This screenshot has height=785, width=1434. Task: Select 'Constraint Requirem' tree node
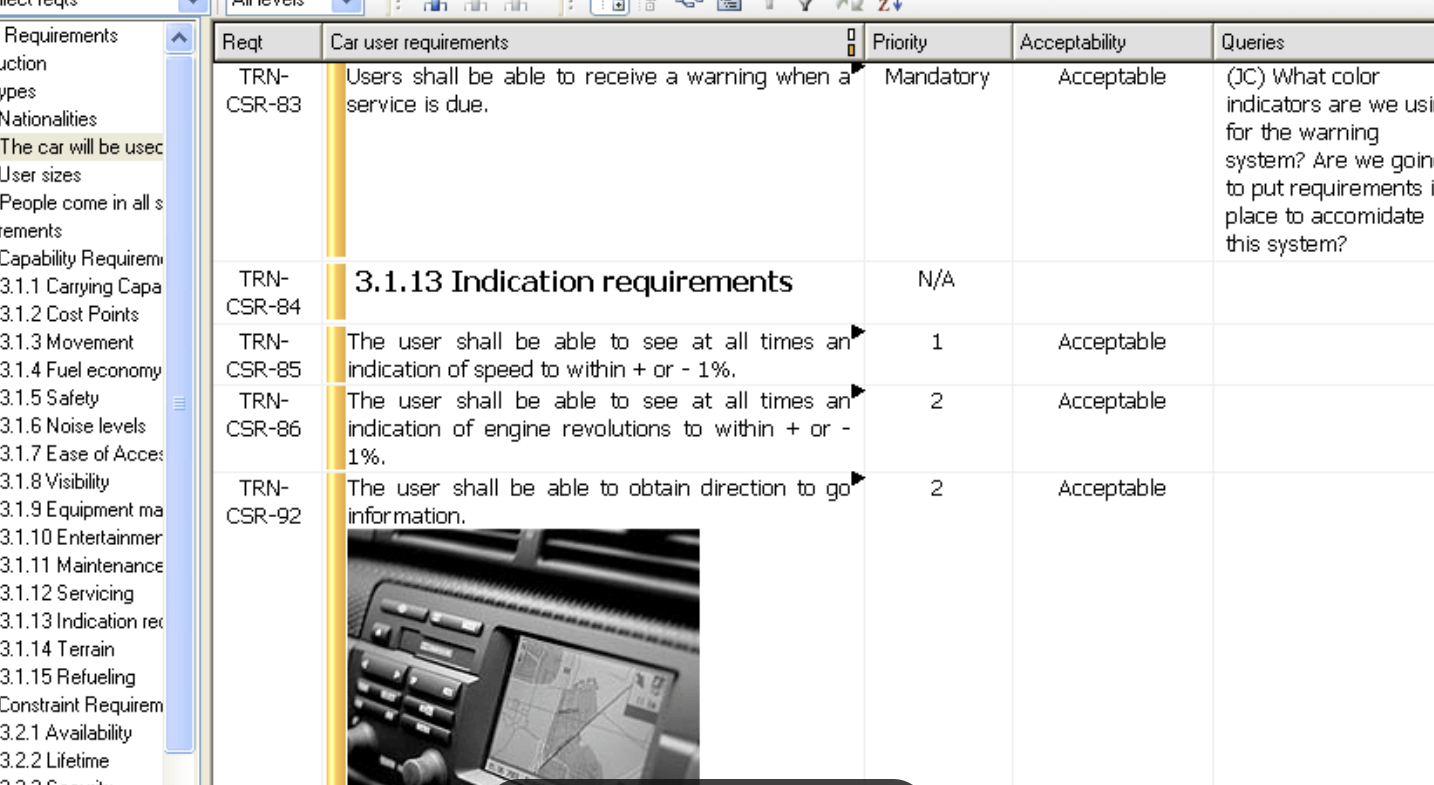click(81, 705)
